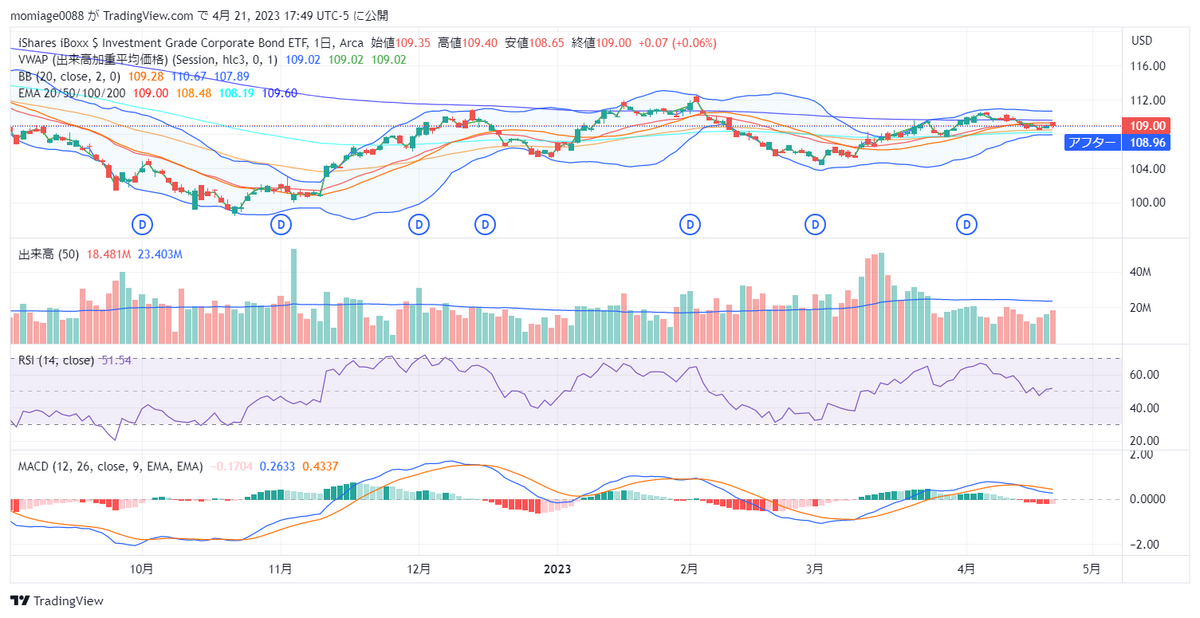Viewport: 1200px width, 618px height.
Task: Click the 安値108.65 low value
Action: [x=534, y=43]
